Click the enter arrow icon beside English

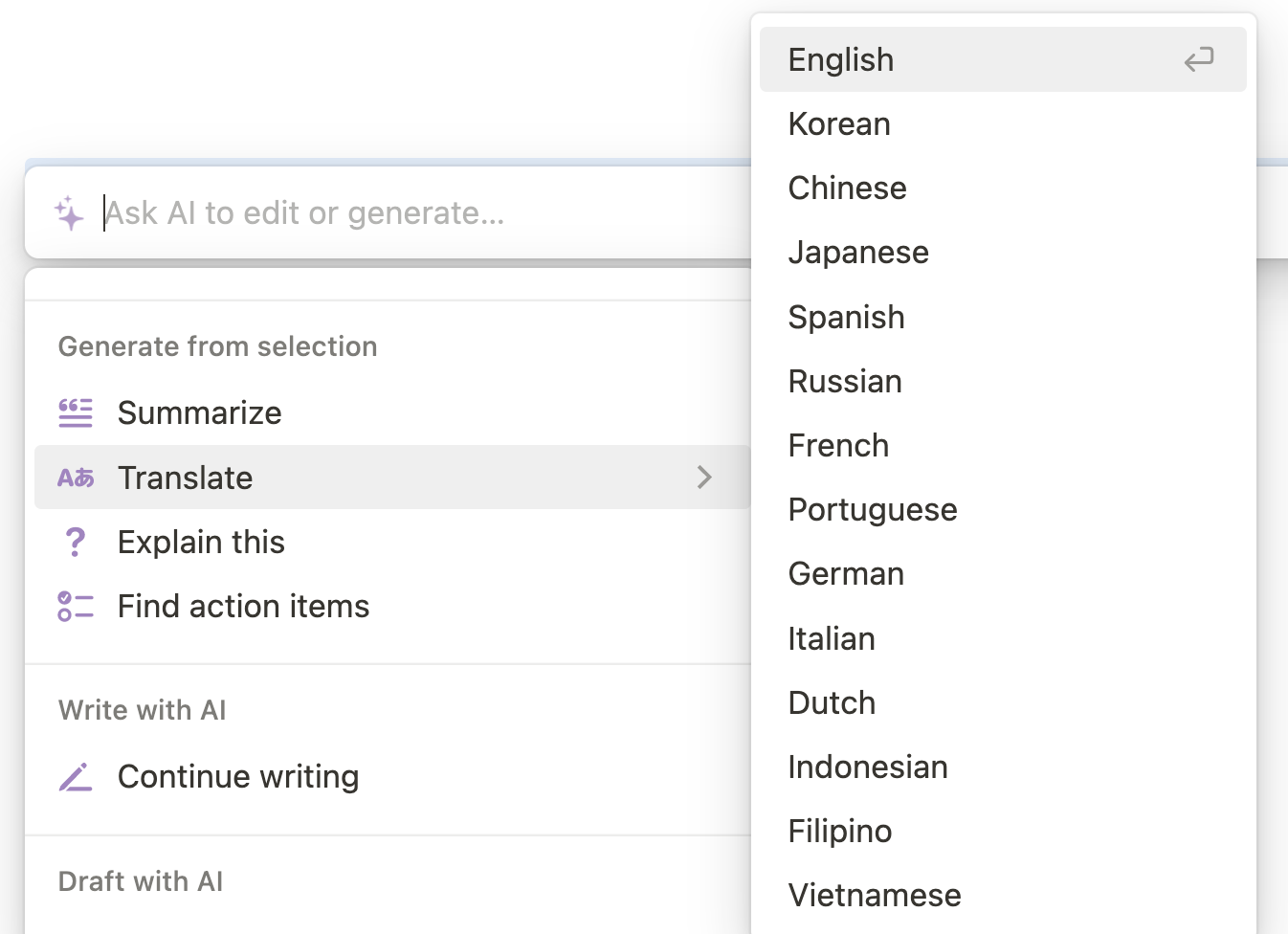coord(1198,60)
